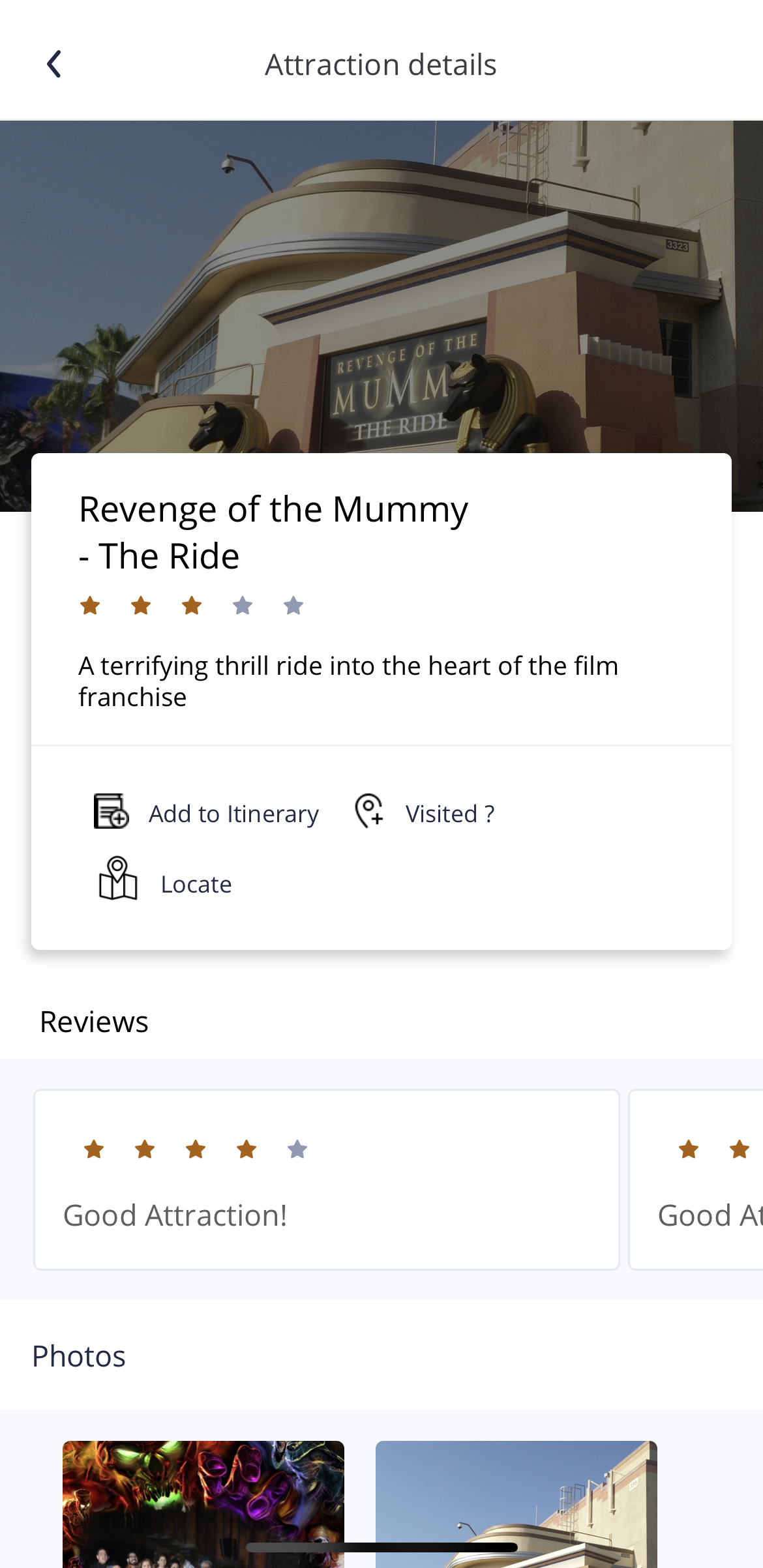
Task: Click the Add to Itinerary icon
Action: 112,812
